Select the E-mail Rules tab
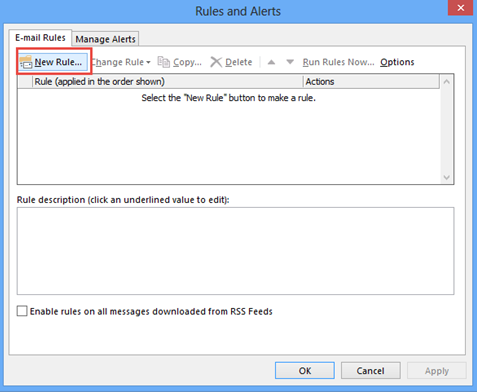477x392 pixels. tap(40, 38)
